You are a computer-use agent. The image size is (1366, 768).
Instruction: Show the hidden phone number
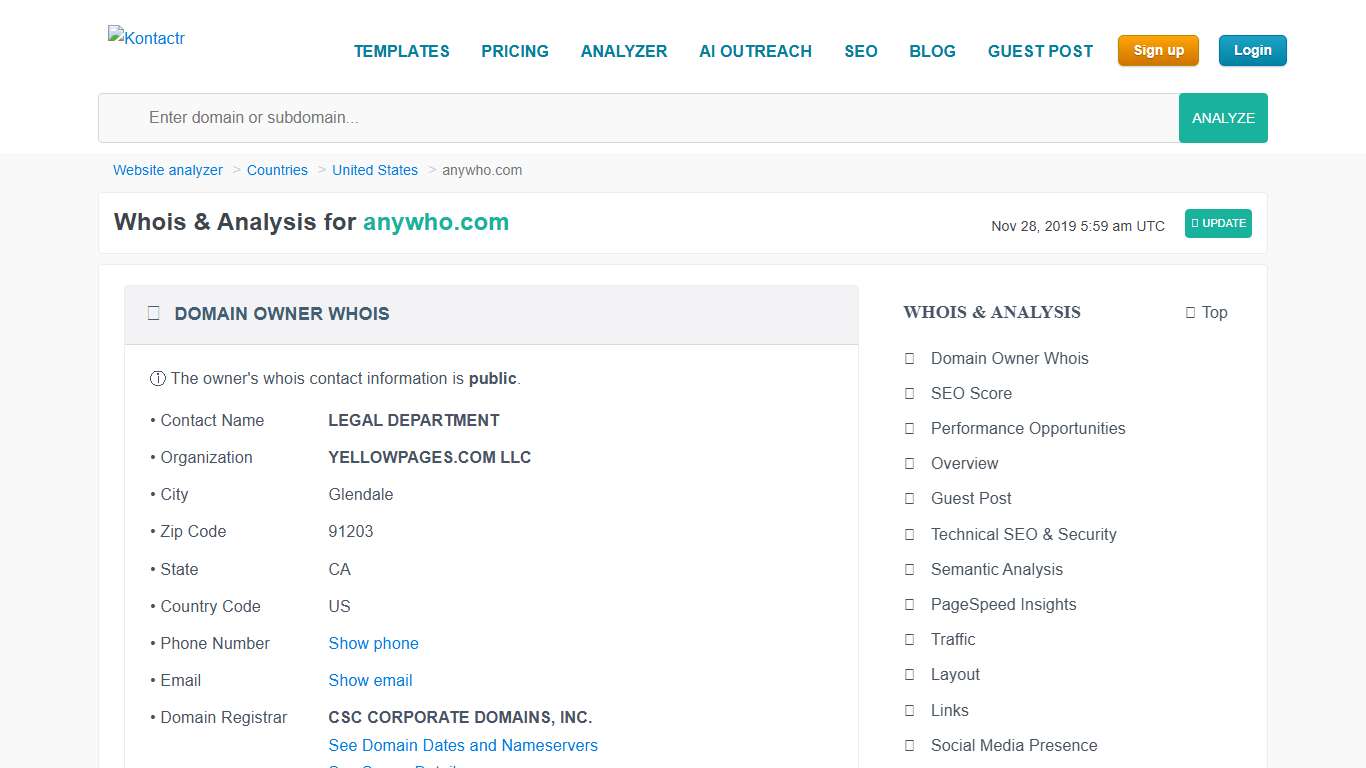[373, 643]
